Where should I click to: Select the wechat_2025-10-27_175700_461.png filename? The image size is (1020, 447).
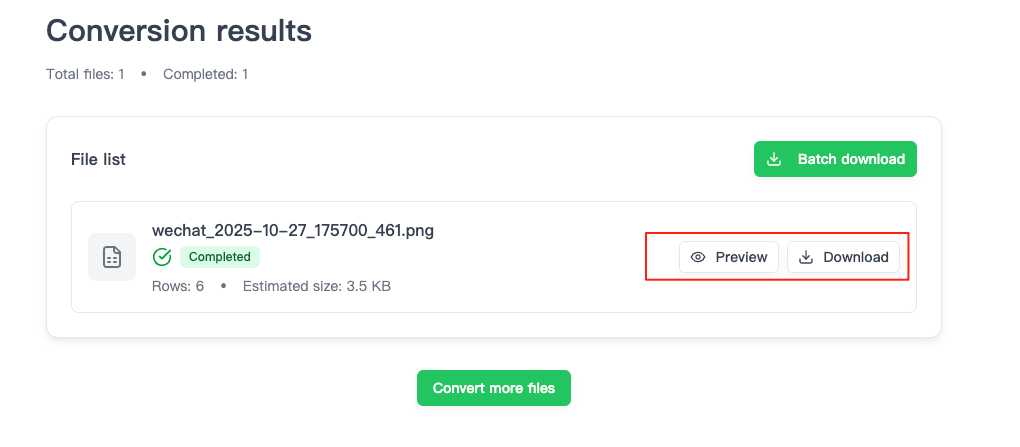tap(293, 231)
